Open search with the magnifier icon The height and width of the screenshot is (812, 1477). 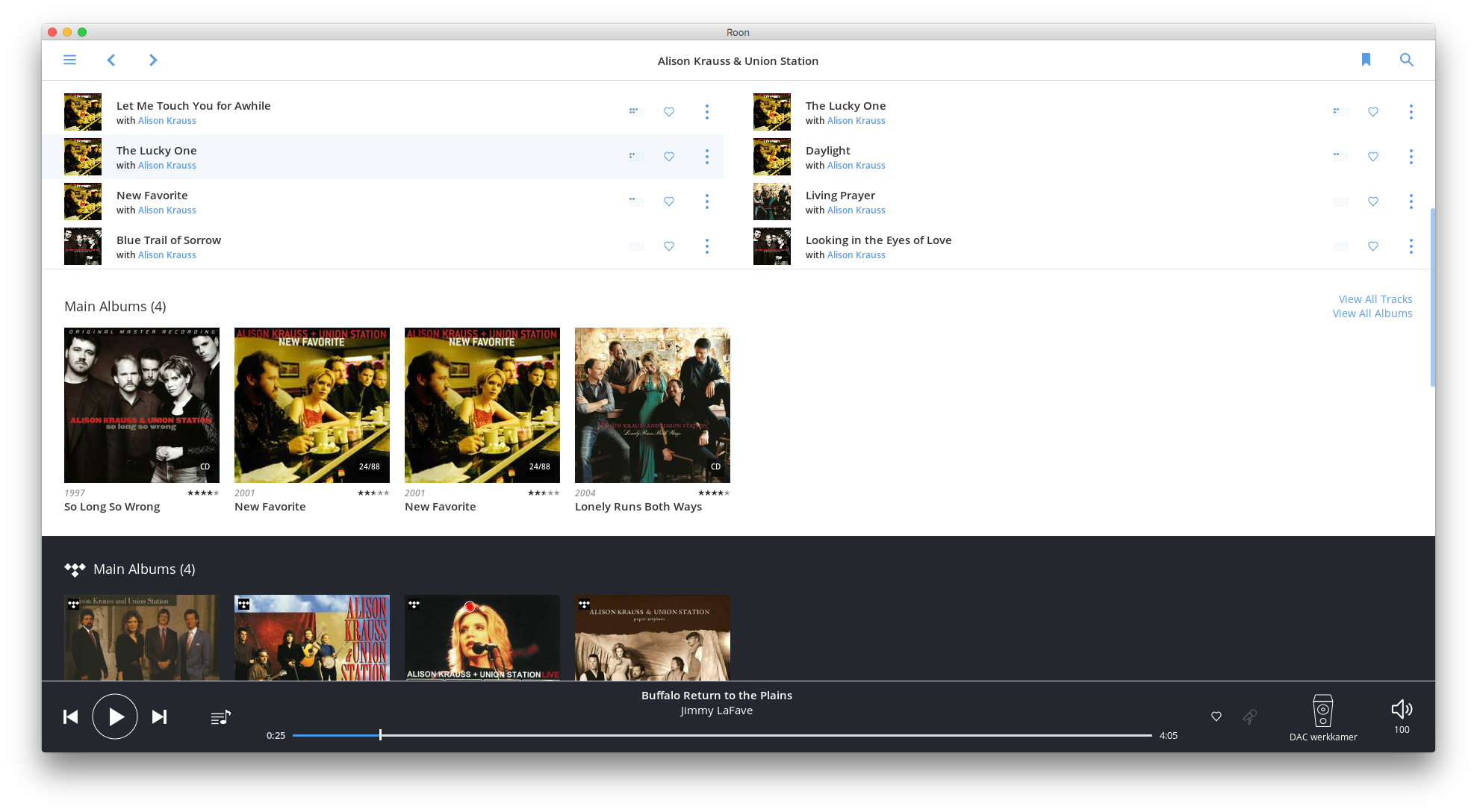[x=1407, y=60]
